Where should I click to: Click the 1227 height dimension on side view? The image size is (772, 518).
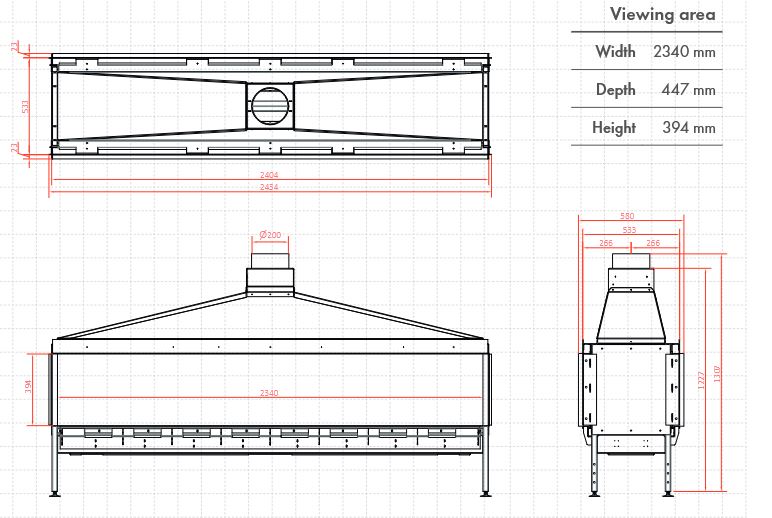[701, 378]
